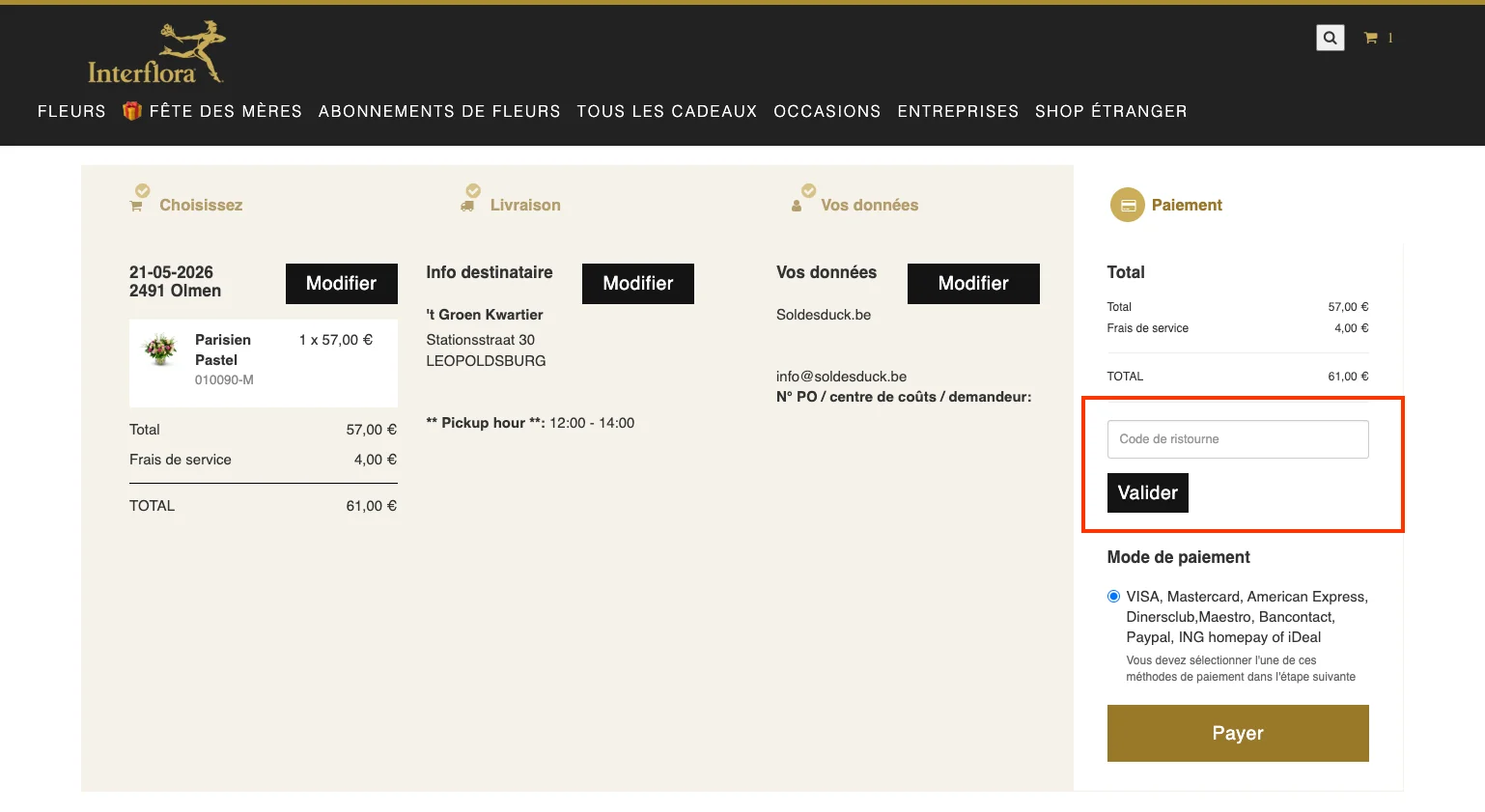
Task: Click the '2491 Olmen' location text
Action: [175, 291]
